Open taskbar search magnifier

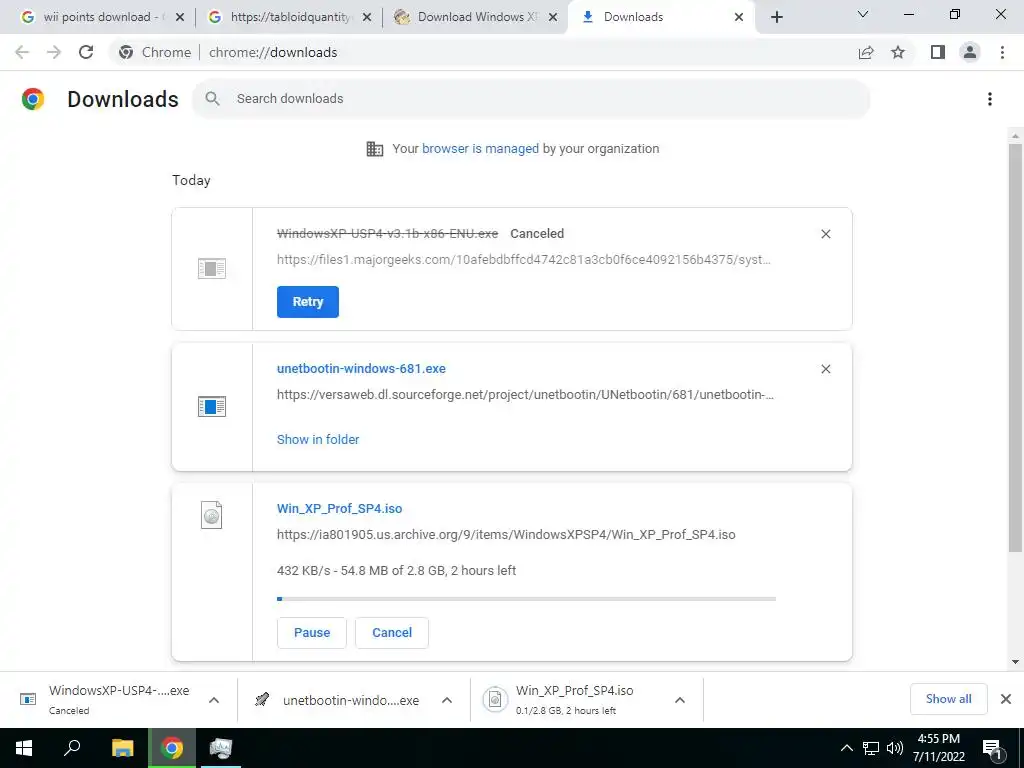coord(72,748)
